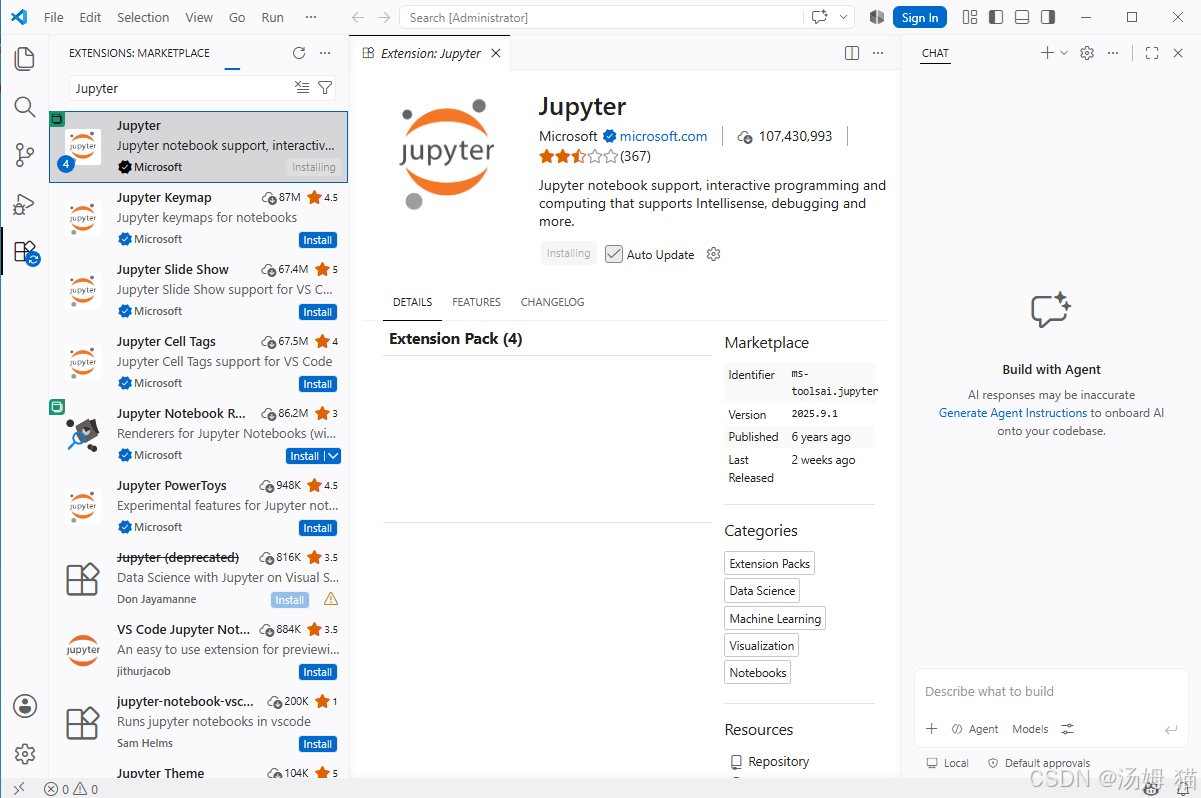Screen dimensions: 1201x798
Task: Switch to the CHANGELOG tab
Action: [x=552, y=302]
